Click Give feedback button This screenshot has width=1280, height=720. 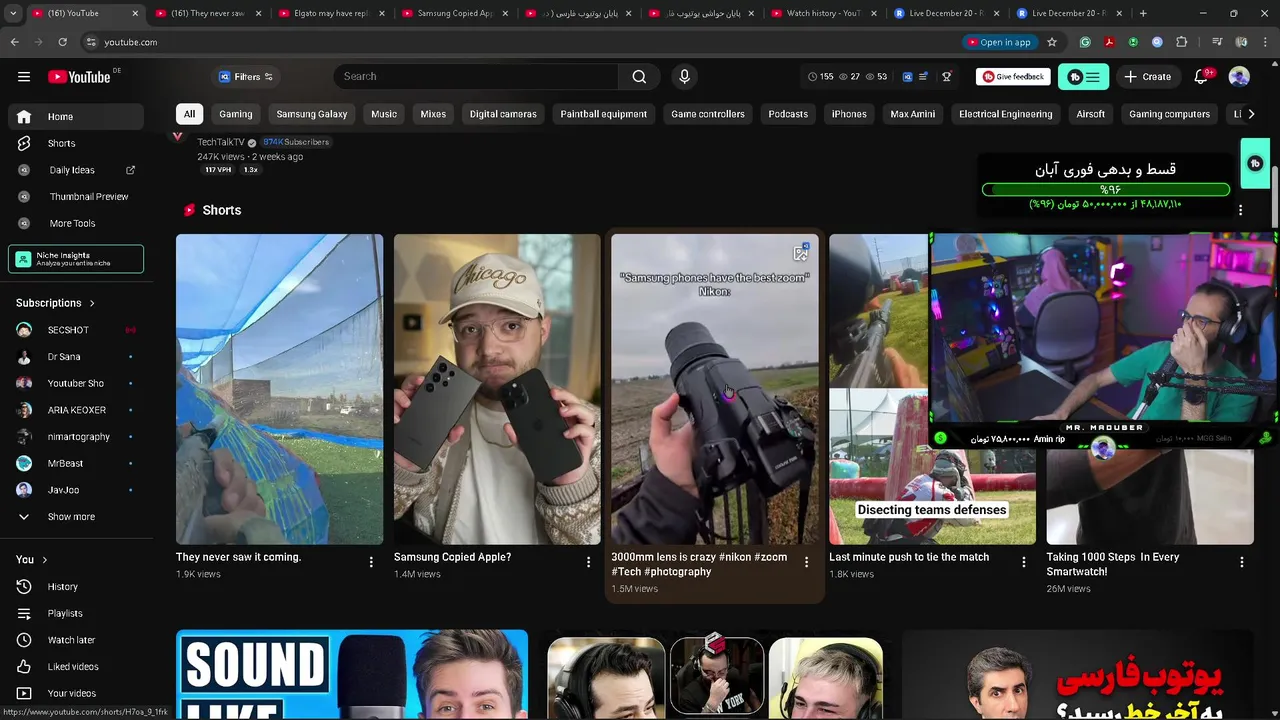(x=1012, y=77)
